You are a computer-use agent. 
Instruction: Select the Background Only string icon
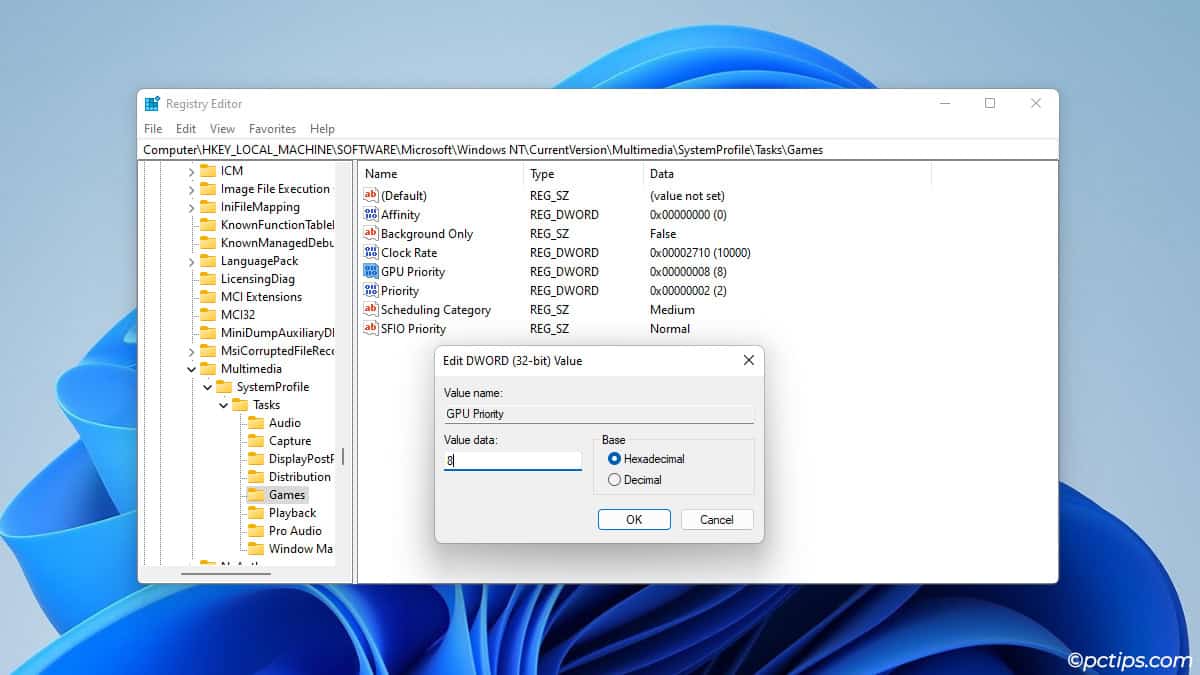coord(371,234)
